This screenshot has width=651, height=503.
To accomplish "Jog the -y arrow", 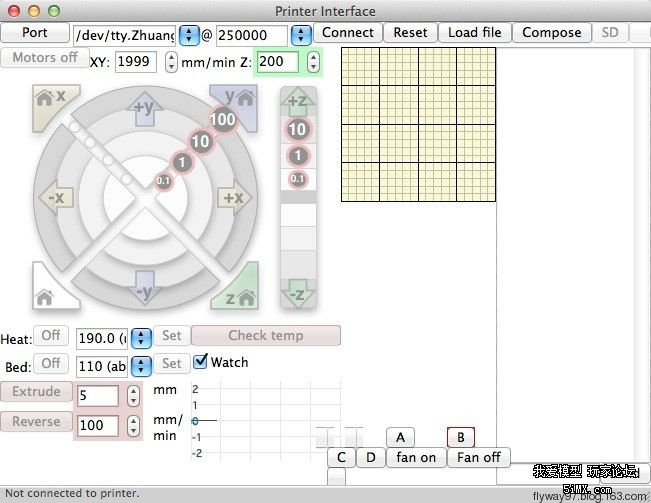I will coord(144,287).
